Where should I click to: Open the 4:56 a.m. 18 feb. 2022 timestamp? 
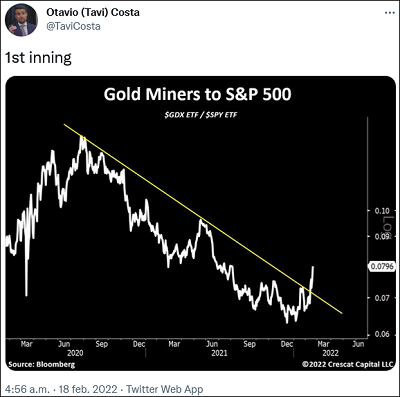click(x=61, y=389)
